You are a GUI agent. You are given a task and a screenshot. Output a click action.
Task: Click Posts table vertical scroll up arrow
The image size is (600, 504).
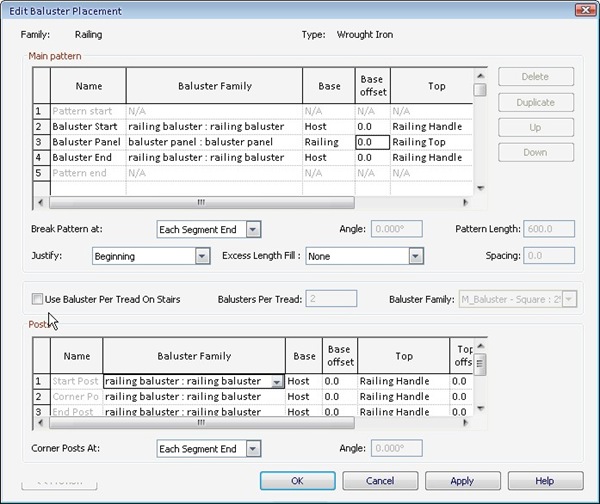coord(480,347)
